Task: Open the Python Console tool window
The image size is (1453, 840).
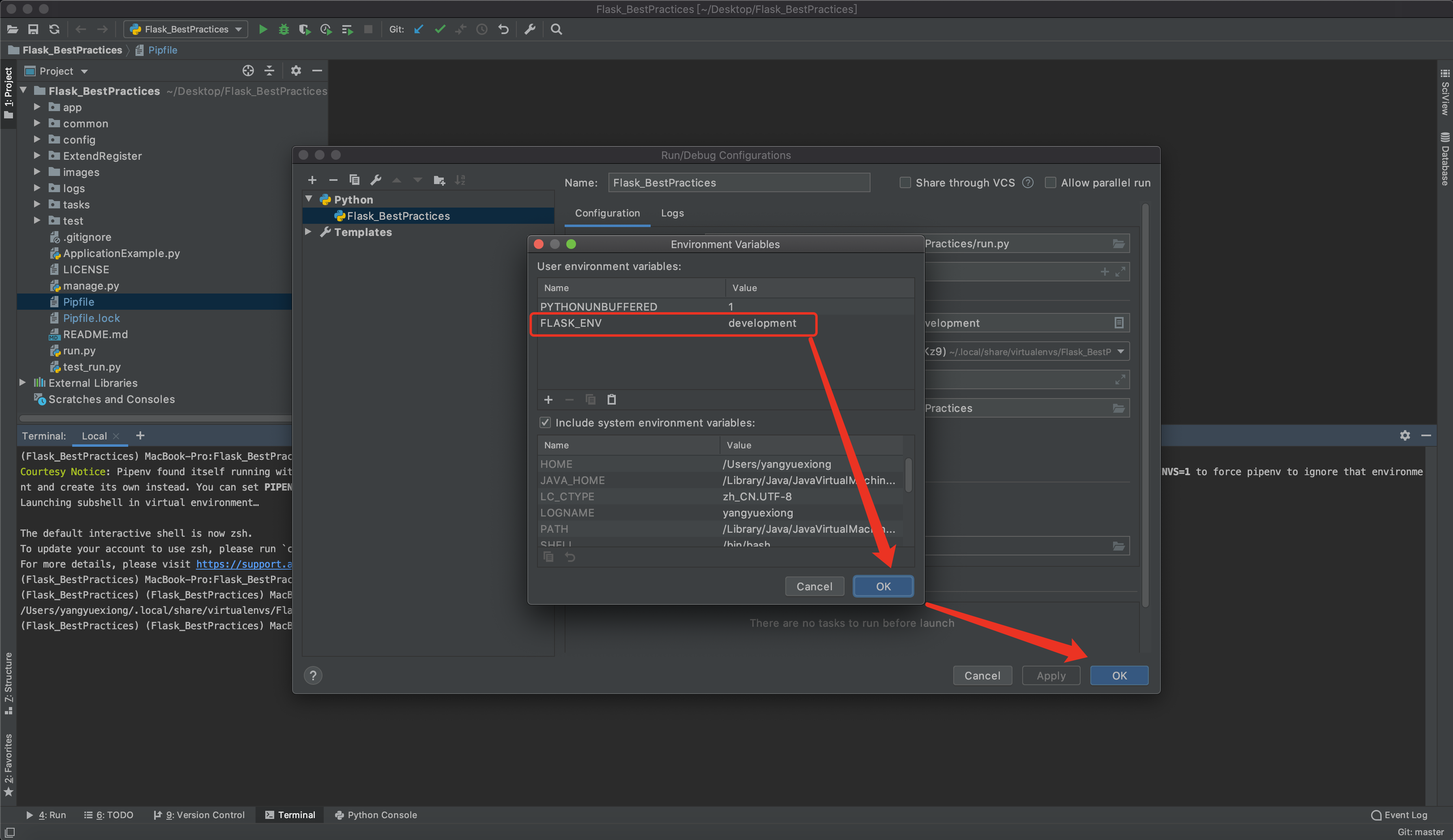Action: [x=376, y=814]
